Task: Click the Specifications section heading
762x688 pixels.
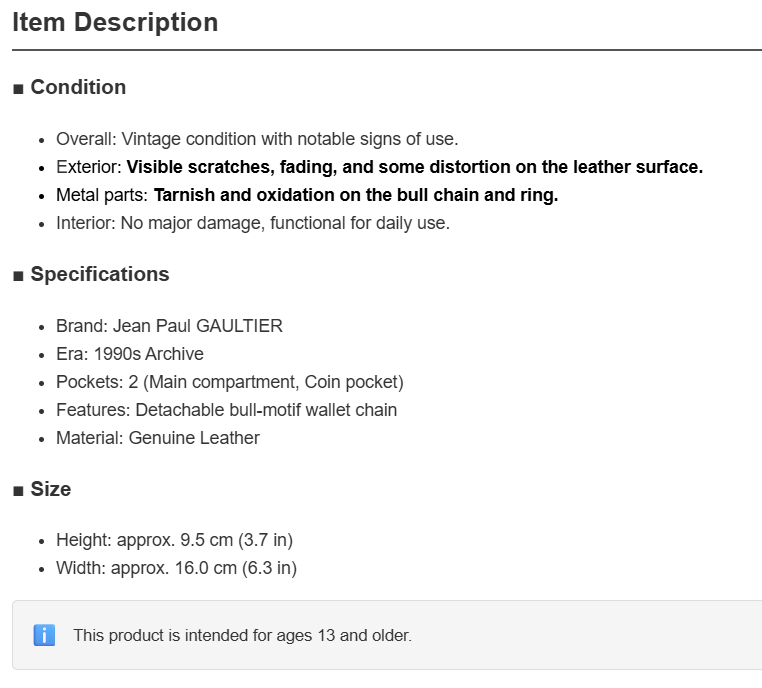Action: coord(100,275)
